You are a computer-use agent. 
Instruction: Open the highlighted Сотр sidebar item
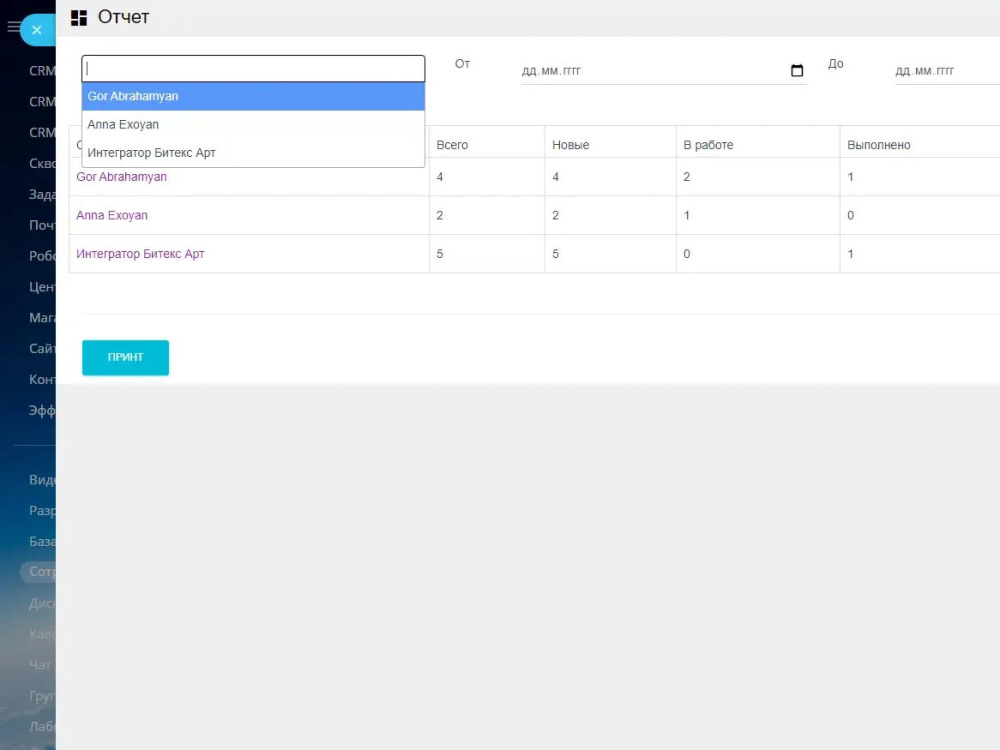point(38,571)
